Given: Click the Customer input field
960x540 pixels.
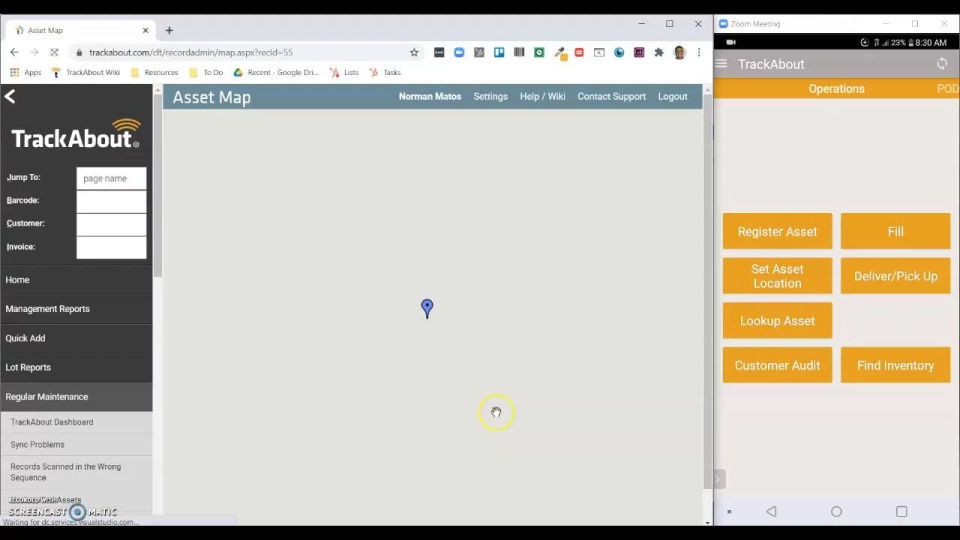Looking at the screenshot, I should [111, 224].
